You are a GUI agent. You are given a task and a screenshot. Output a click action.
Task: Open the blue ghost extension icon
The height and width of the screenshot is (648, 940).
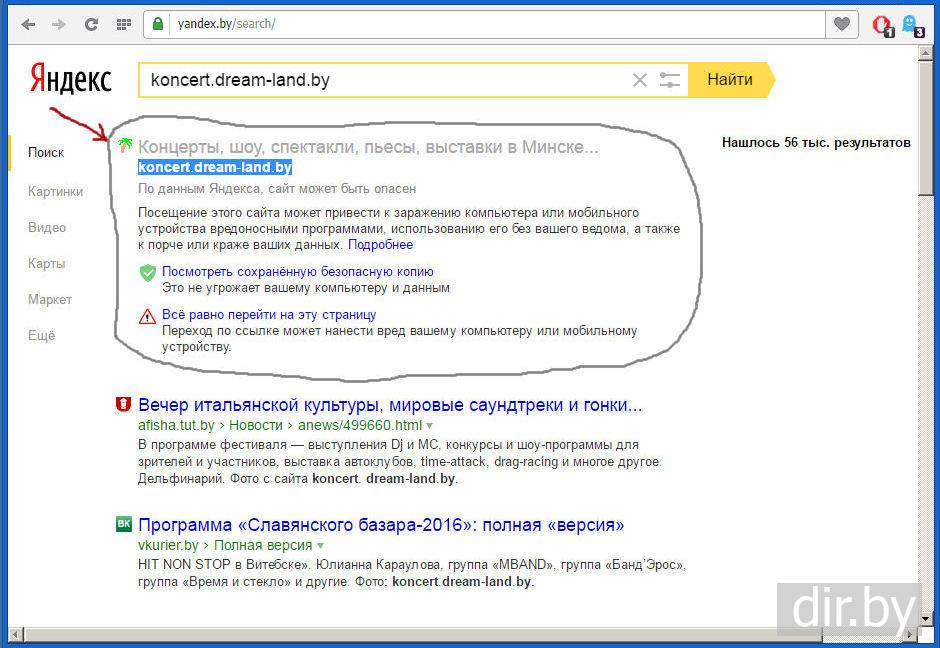(911, 24)
